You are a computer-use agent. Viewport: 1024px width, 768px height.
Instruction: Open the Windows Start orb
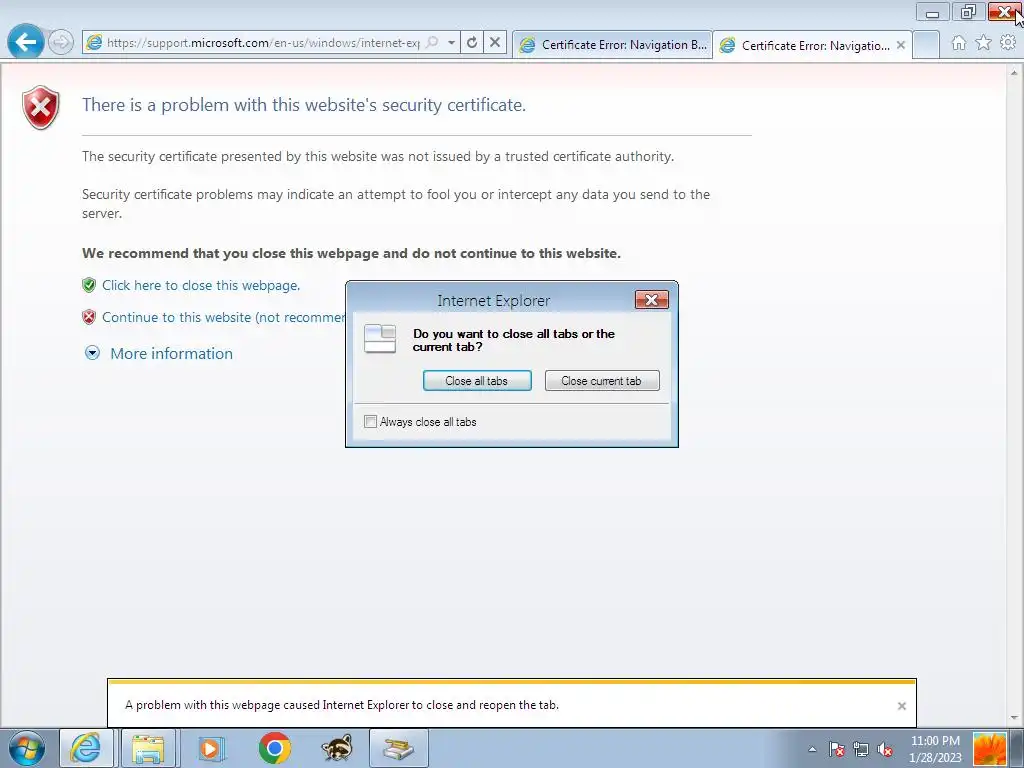tap(27, 748)
